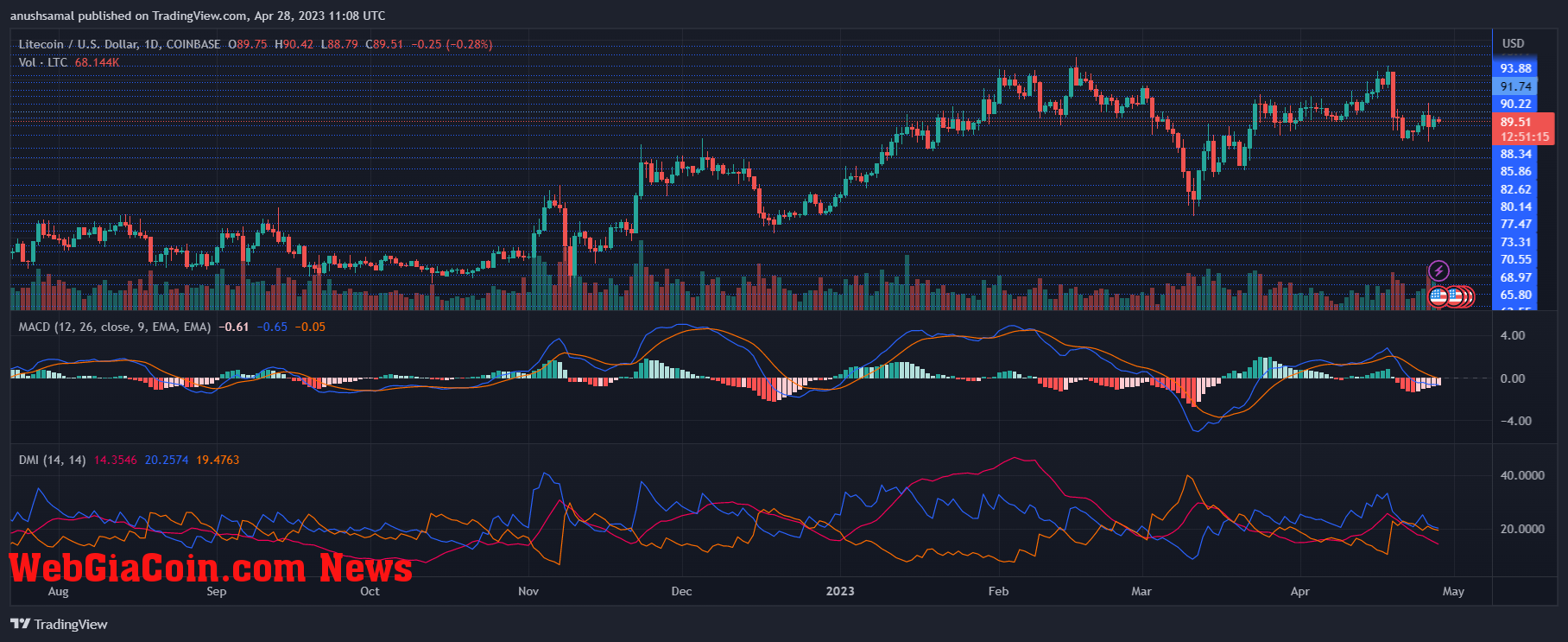Viewport: 1568px width, 642px height.
Task: Click the blue MACD value -0.65
Action: pyautogui.click(x=272, y=327)
